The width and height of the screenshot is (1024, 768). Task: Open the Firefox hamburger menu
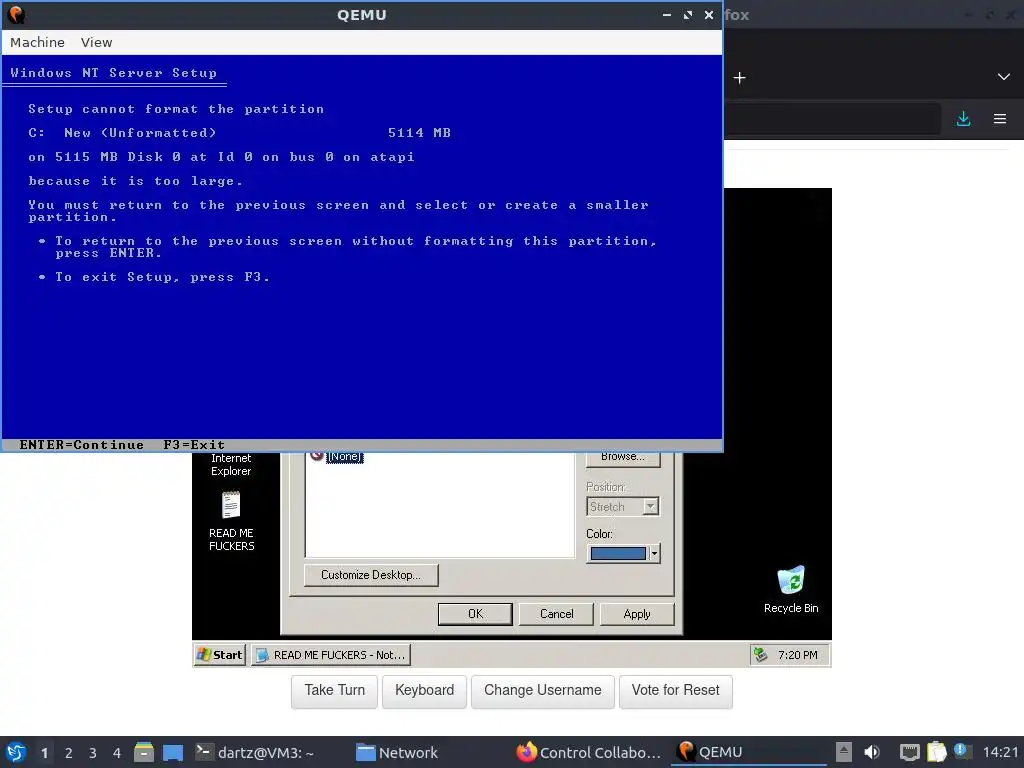pyautogui.click(x=1000, y=119)
